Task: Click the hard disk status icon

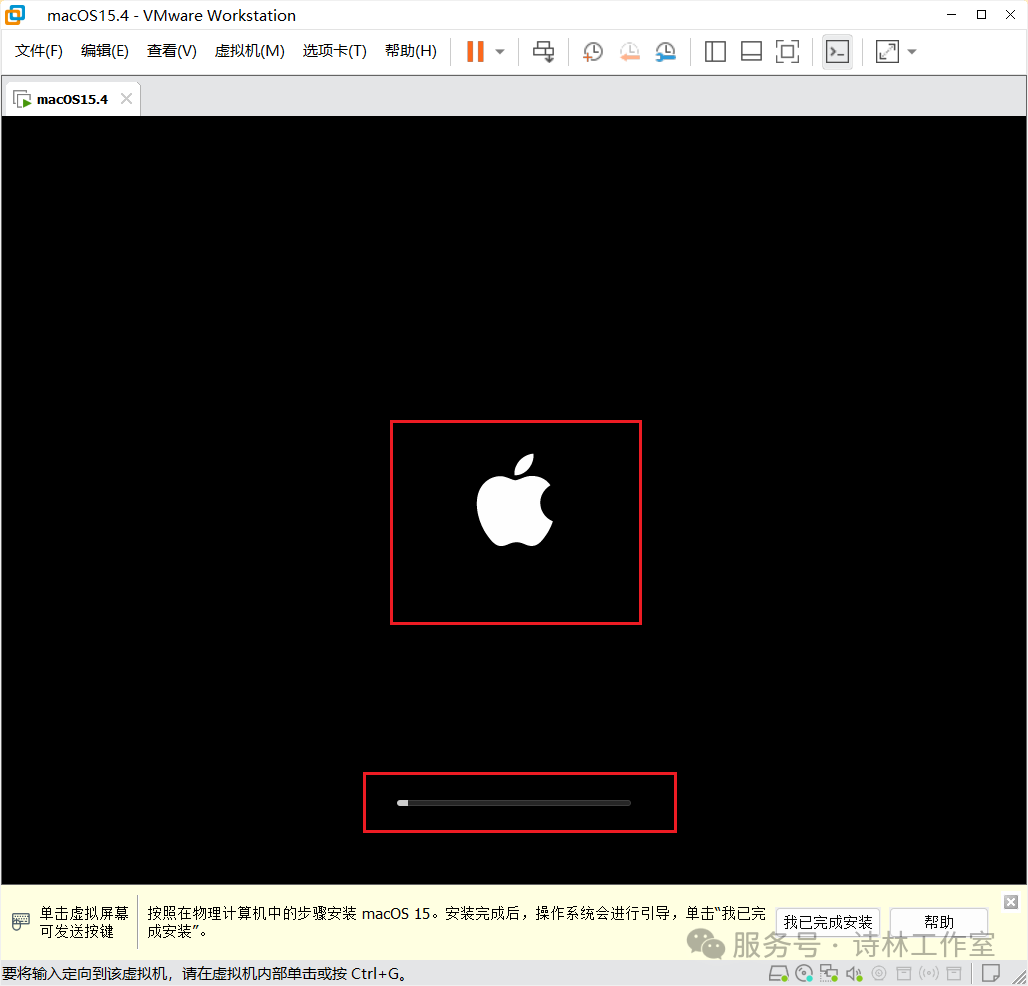Action: [779, 974]
